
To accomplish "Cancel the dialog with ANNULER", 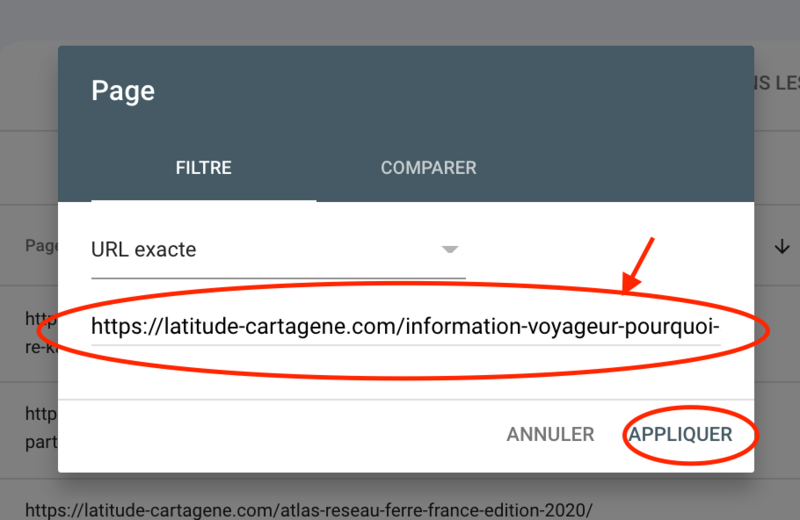I will (x=550, y=434).
